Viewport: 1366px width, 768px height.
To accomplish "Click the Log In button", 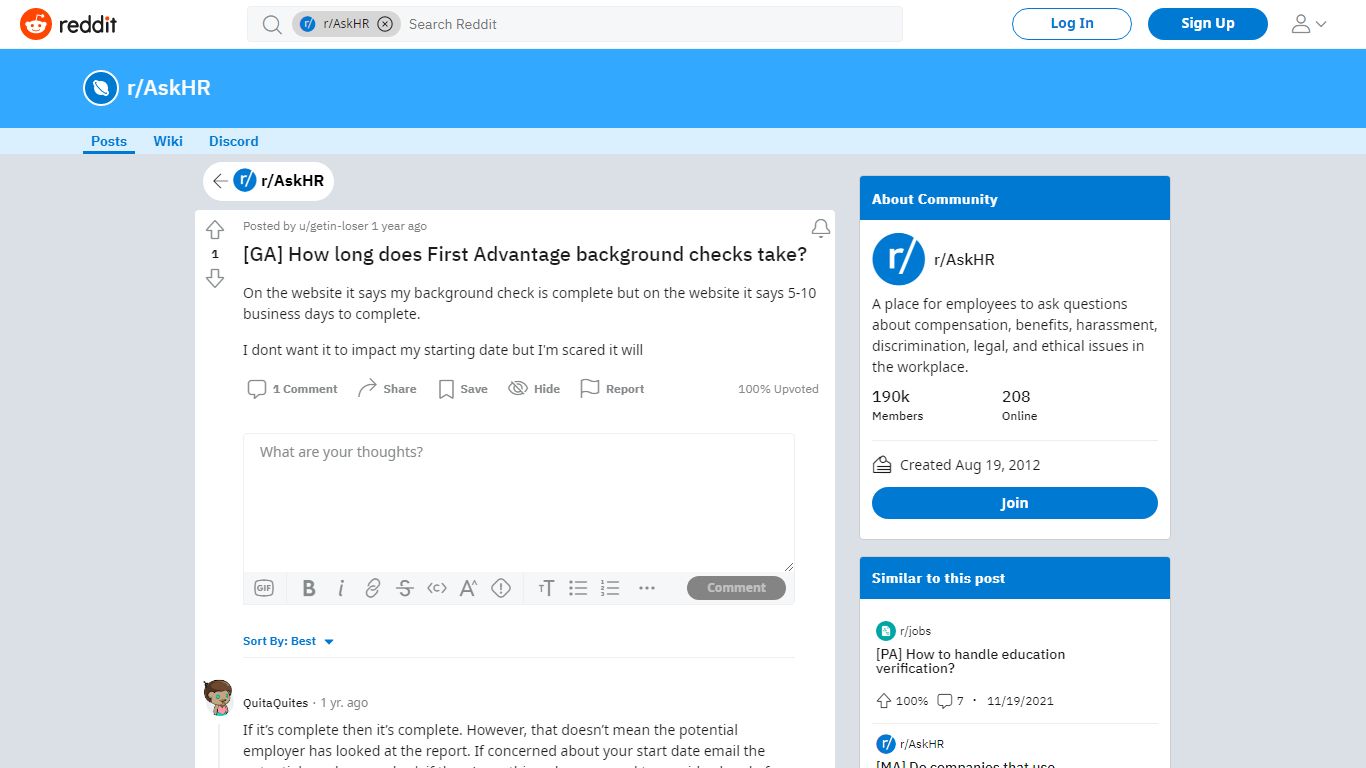I will [x=1072, y=24].
